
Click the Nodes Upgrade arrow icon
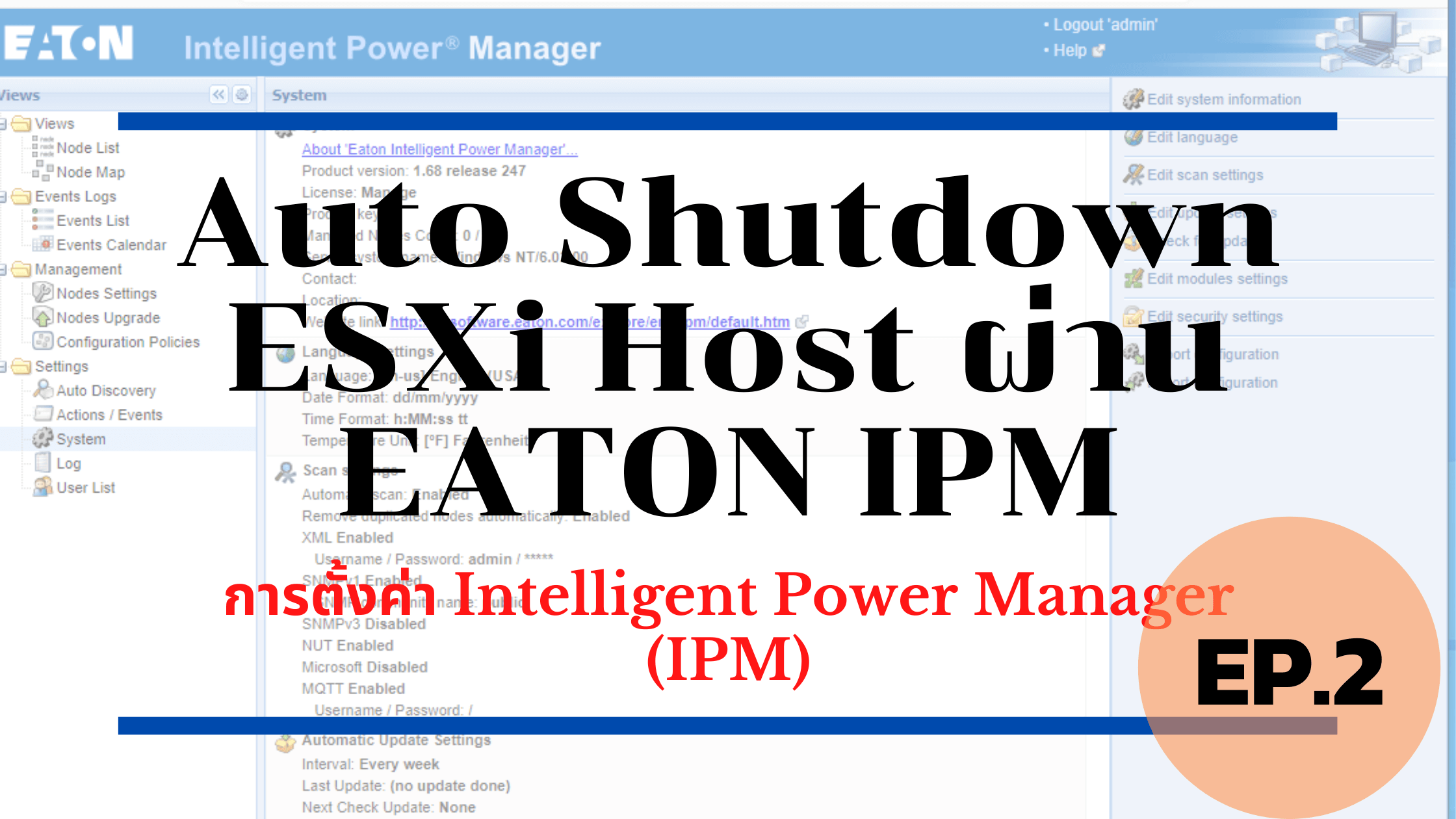click(43, 317)
